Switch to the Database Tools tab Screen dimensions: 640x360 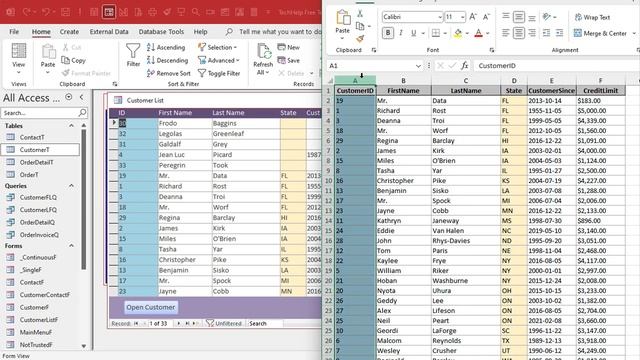point(161,31)
